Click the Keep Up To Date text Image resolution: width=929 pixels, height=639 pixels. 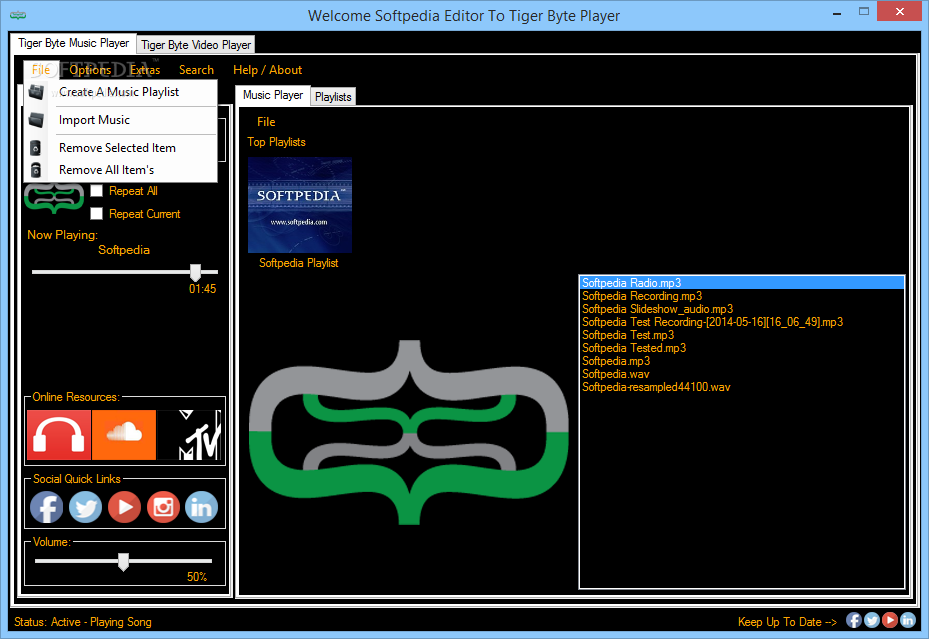click(787, 622)
